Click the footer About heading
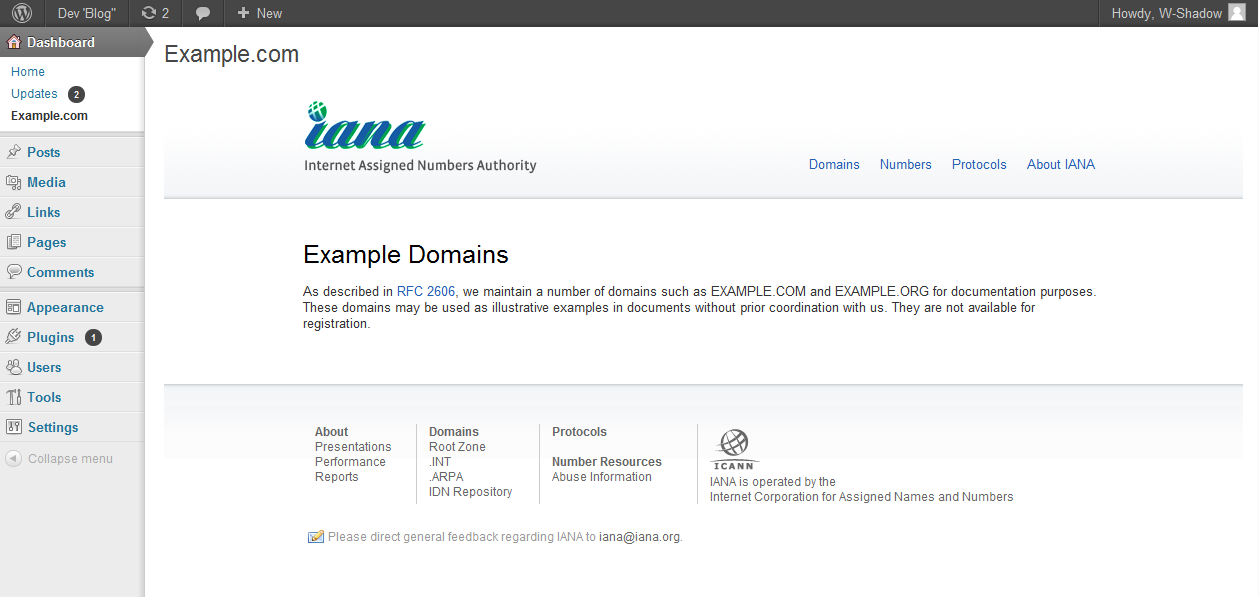The height and width of the screenshot is (597, 1259). [x=332, y=432]
